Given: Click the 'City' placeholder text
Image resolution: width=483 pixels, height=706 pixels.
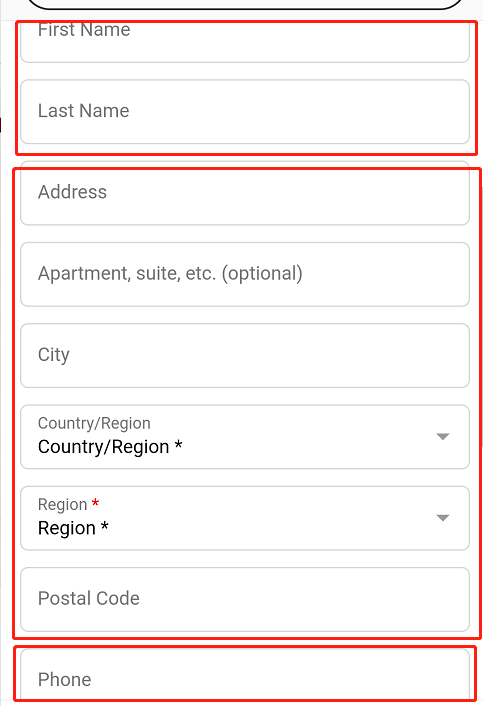Looking at the screenshot, I should pos(54,355).
